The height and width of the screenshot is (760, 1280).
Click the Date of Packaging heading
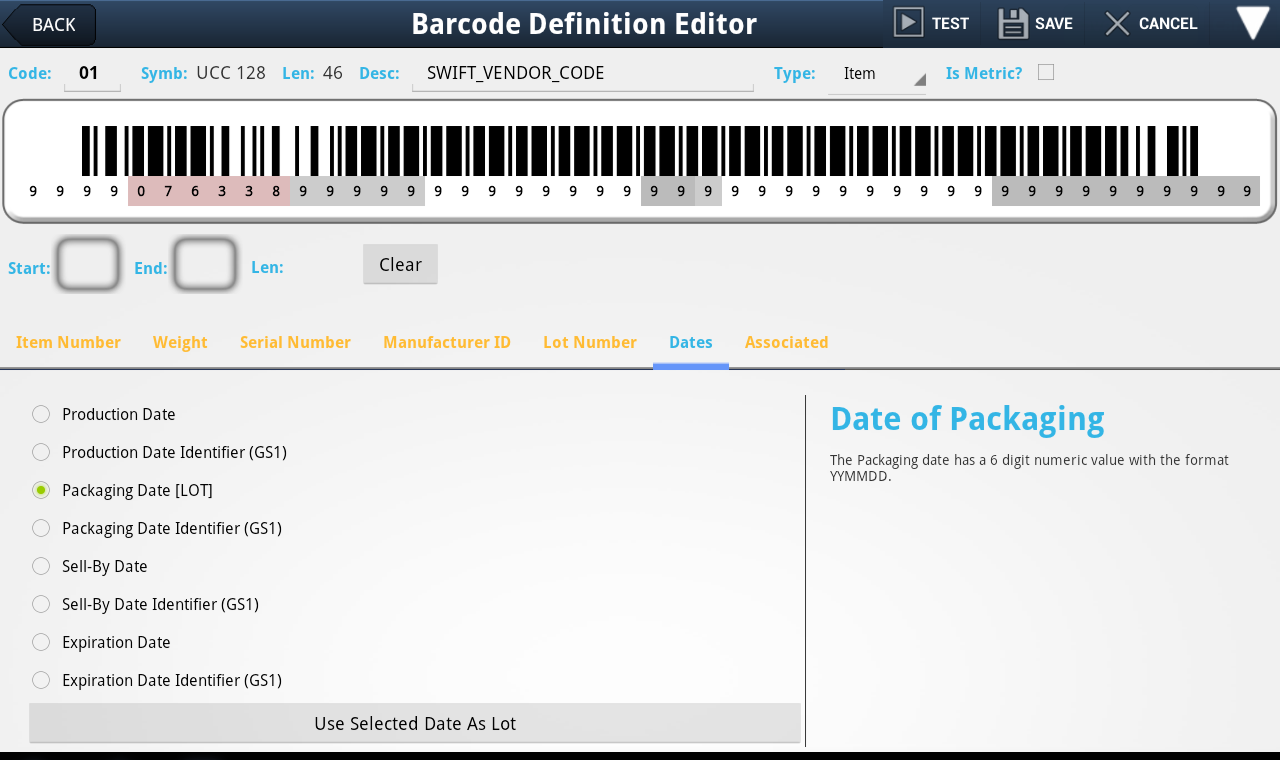point(967,419)
